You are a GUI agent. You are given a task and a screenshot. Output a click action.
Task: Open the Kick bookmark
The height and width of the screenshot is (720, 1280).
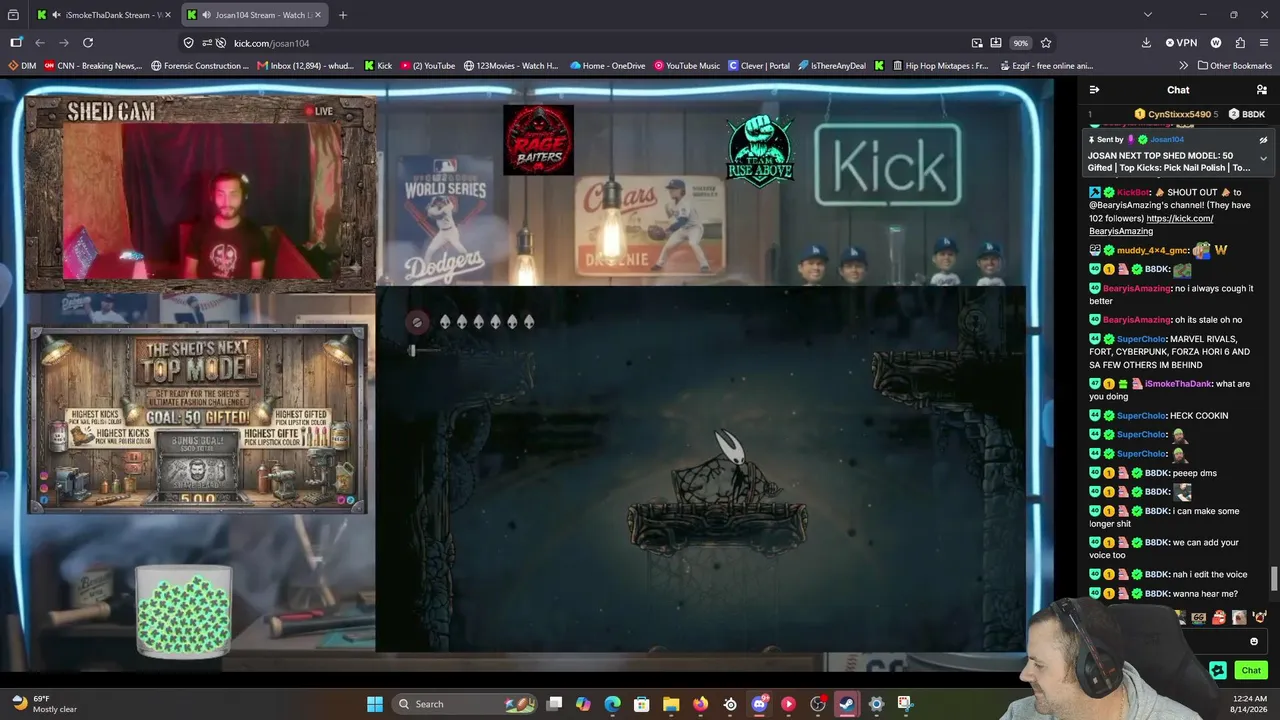coord(378,66)
